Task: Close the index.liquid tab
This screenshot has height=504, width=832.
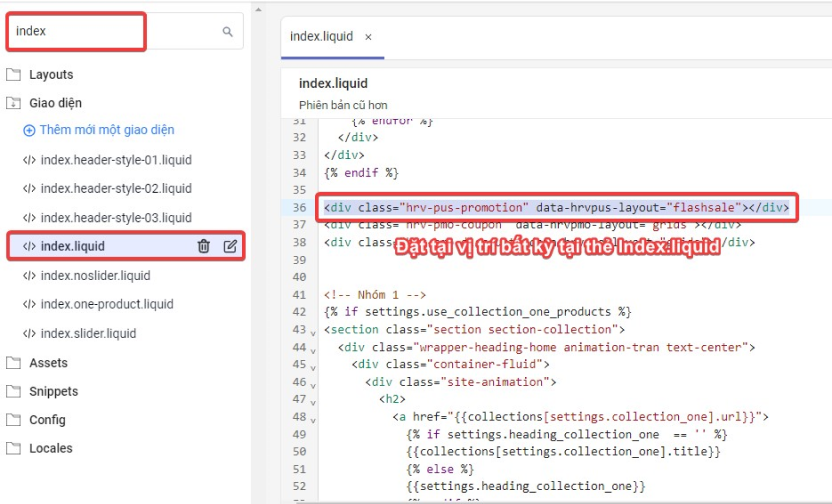Action: pyautogui.click(x=368, y=37)
